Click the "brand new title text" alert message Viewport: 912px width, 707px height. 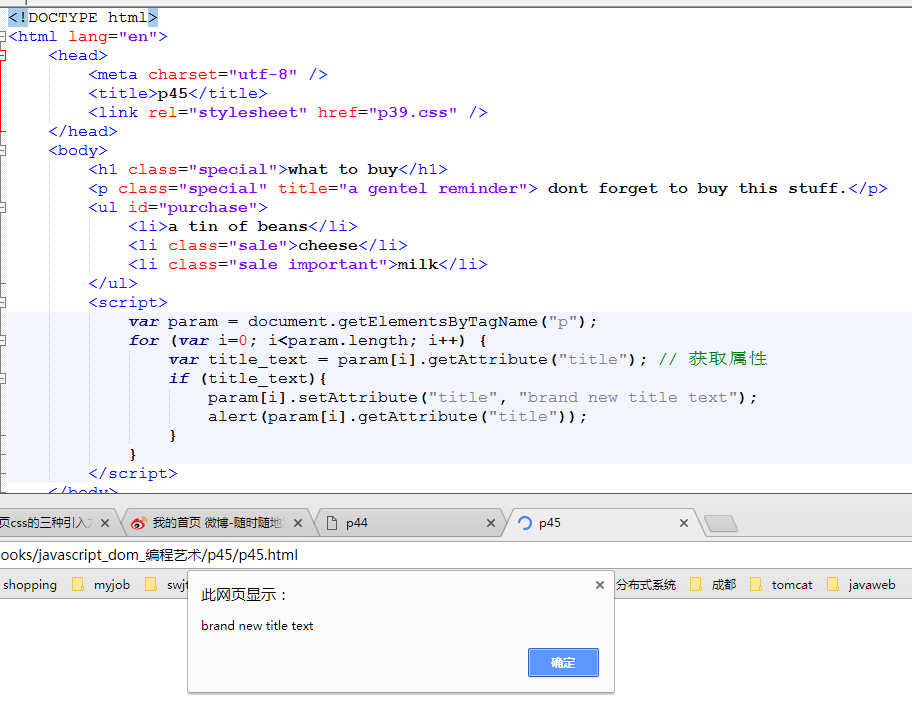pyautogui.click(x=257, y=626)
